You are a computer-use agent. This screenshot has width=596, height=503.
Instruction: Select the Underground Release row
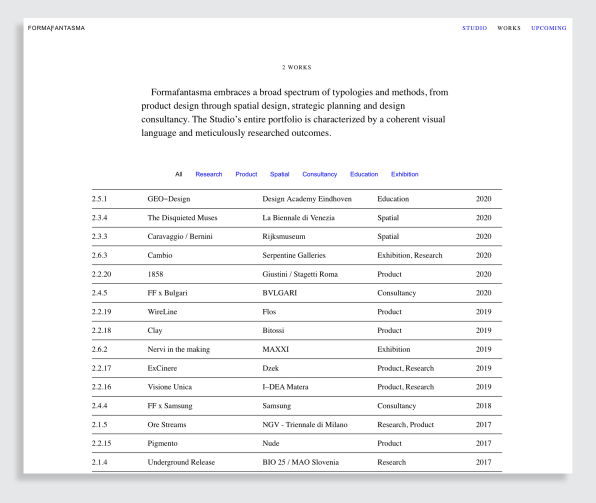(x=297, y=462)
